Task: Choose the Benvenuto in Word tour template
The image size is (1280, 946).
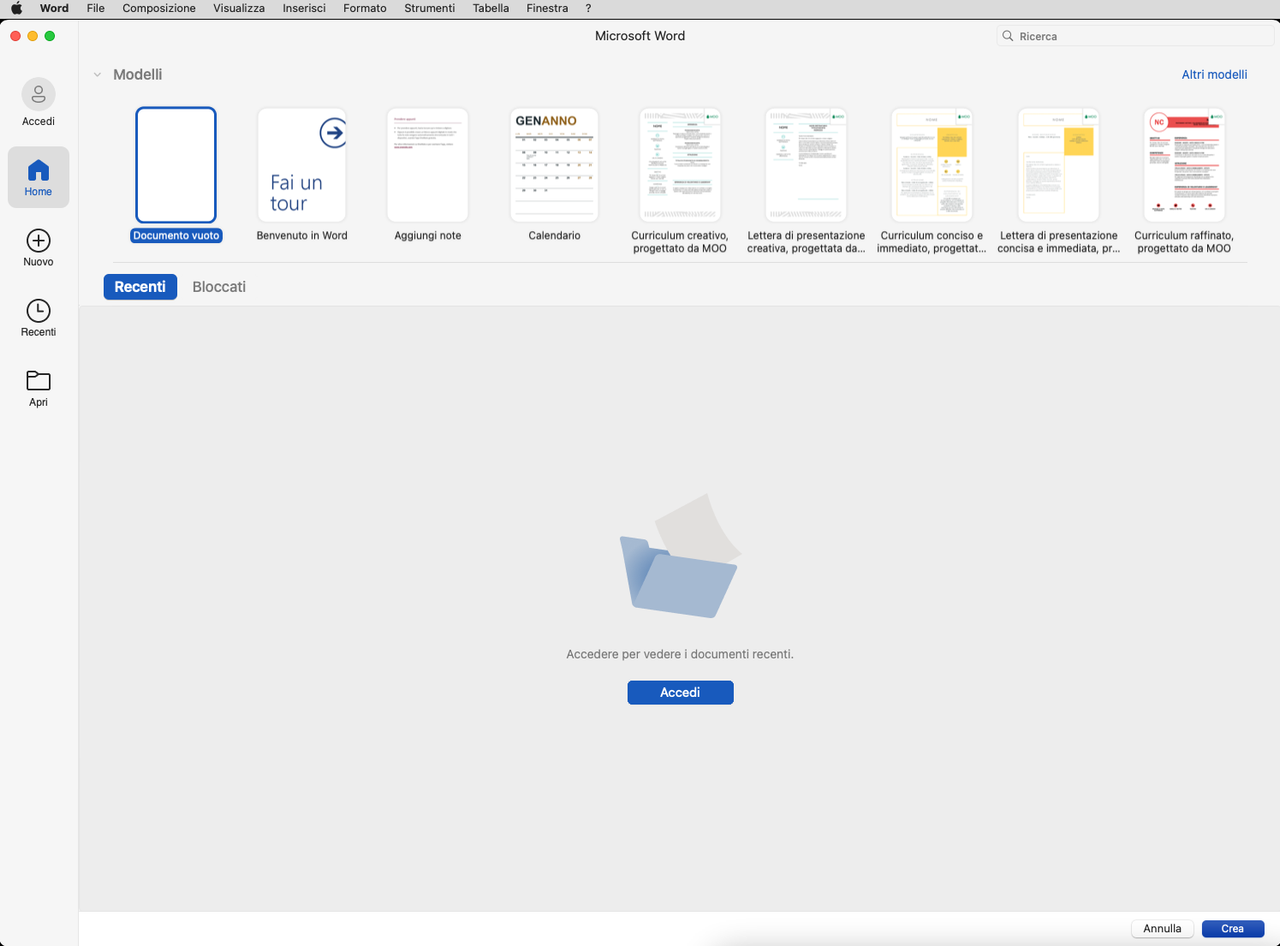Action: pyautogui.click(x=302, y=165)
